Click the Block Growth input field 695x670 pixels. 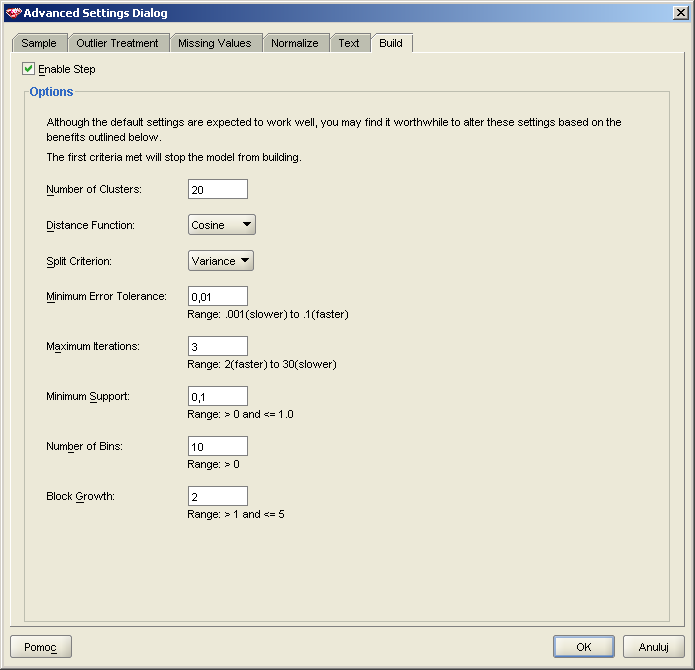click(218, 496)
